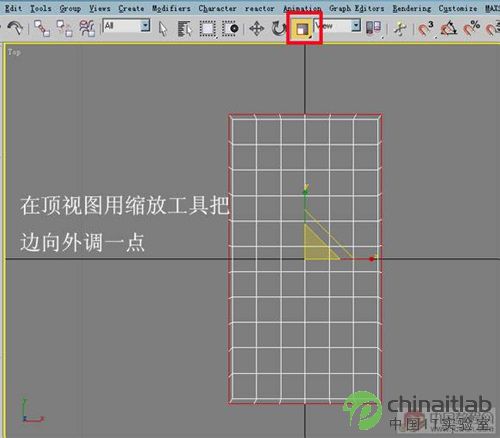
Task: Click the Undo arrow icon
Action: (x=15, y=28)
